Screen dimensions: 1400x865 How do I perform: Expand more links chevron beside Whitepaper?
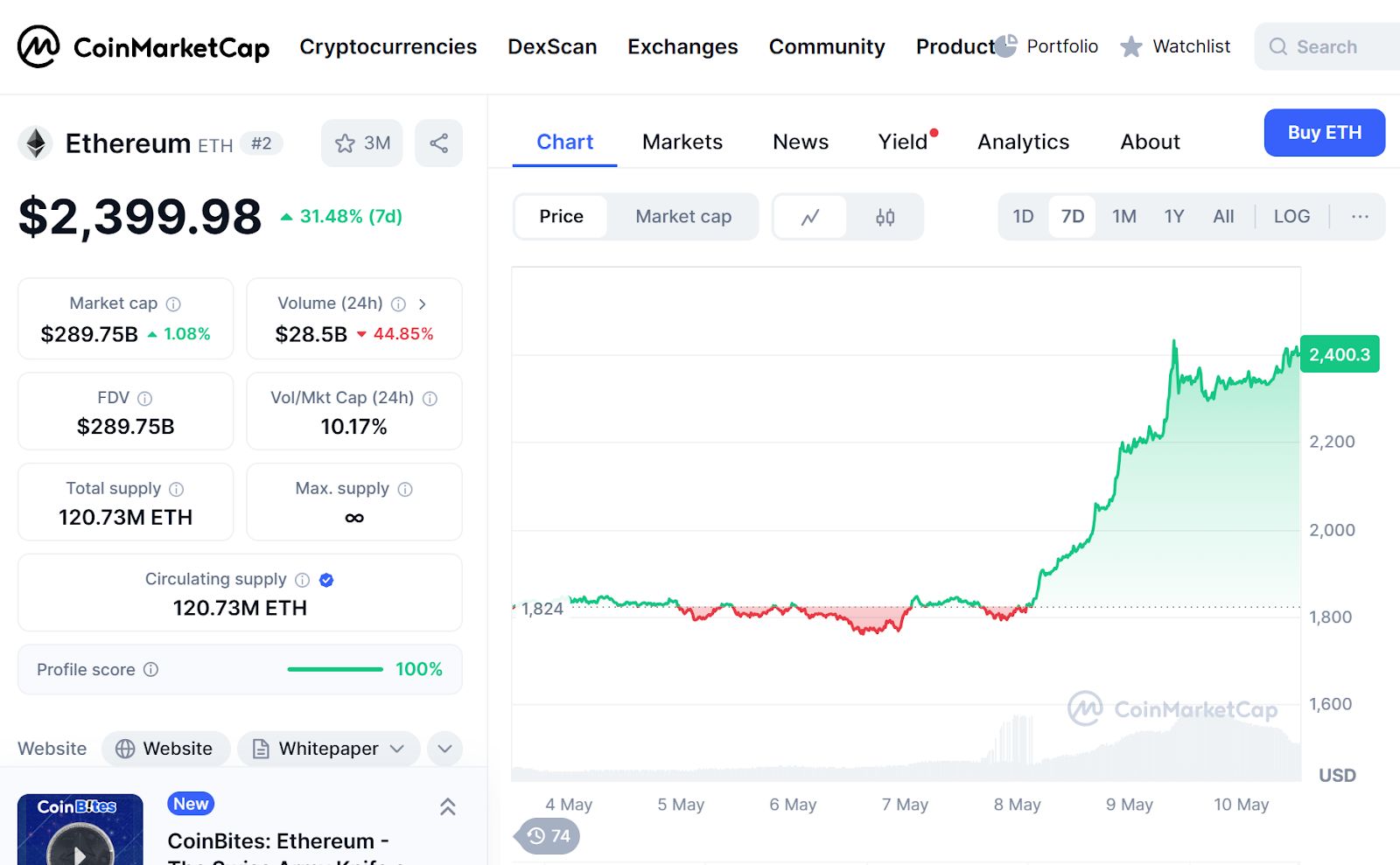444,749
